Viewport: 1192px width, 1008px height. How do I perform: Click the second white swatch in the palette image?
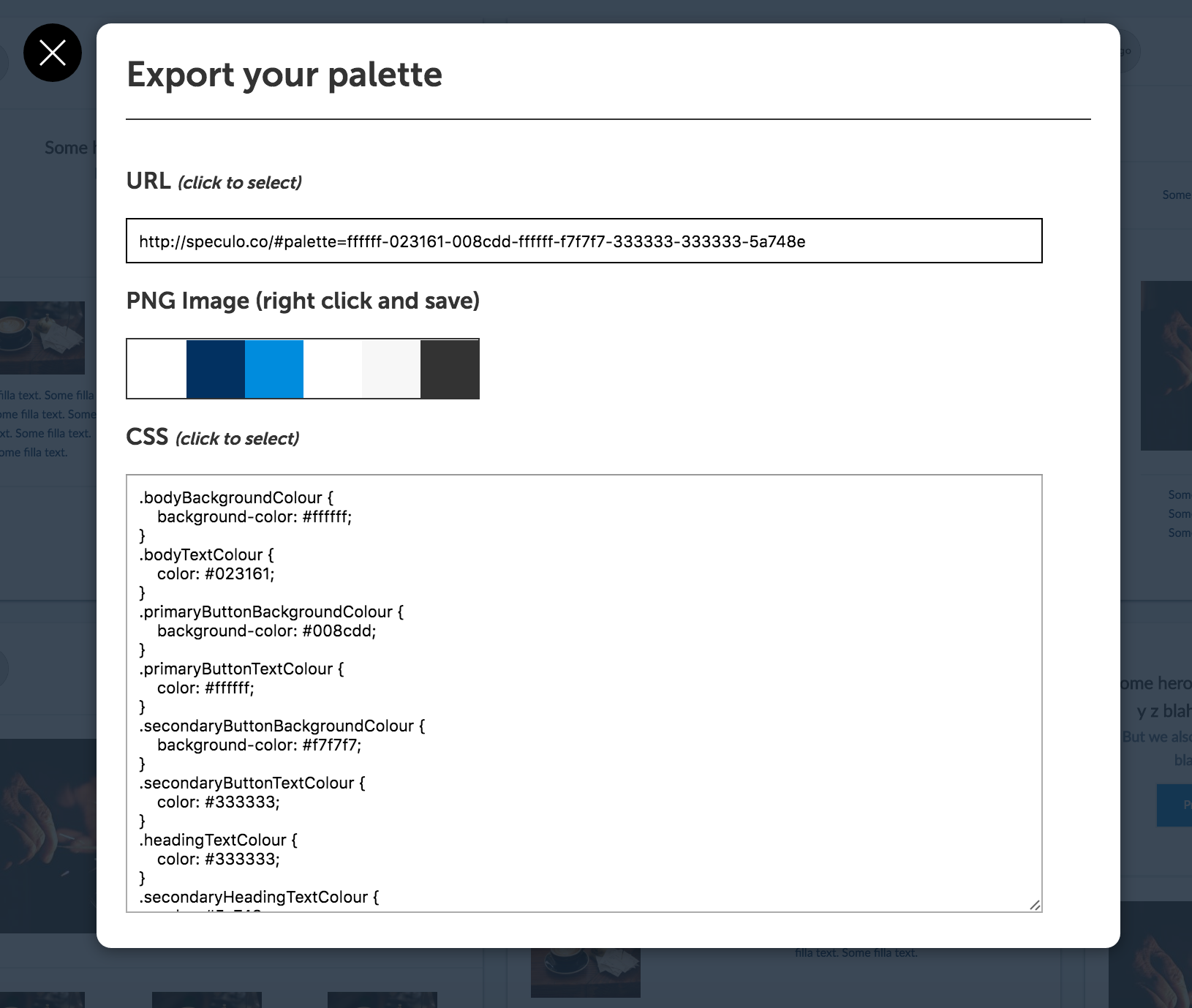coord(333,369)
